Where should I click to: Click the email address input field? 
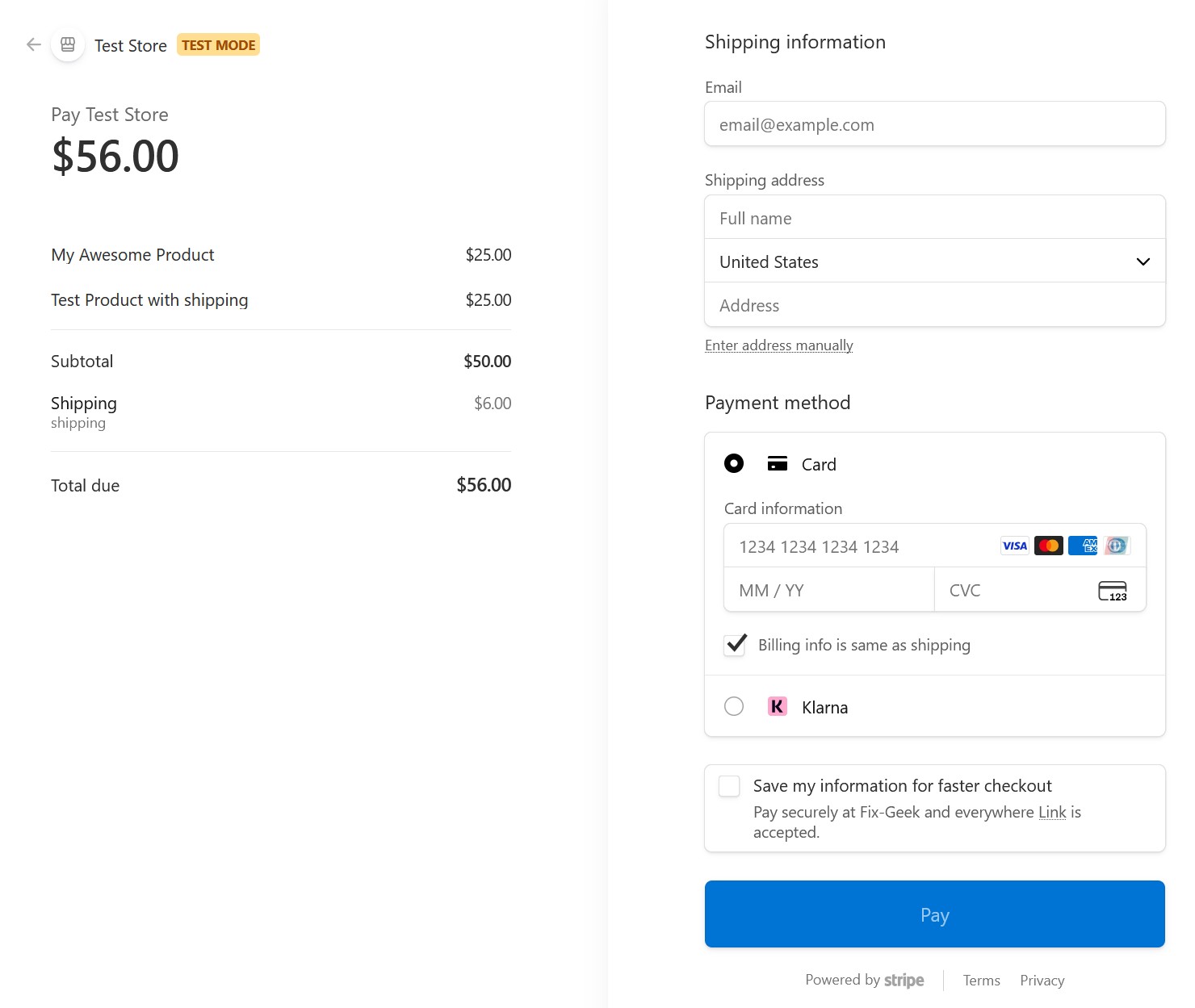pyautogui.click(x=934, y=123)
